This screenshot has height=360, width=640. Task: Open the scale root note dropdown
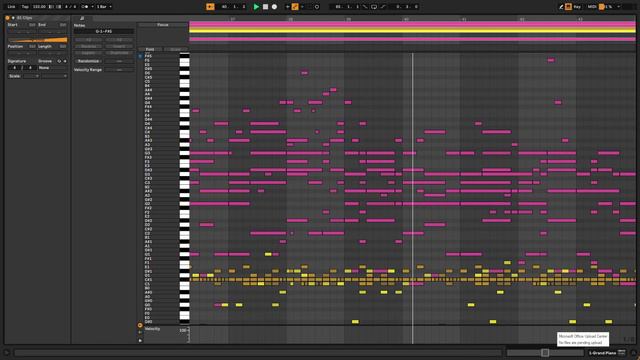(31, 76)
